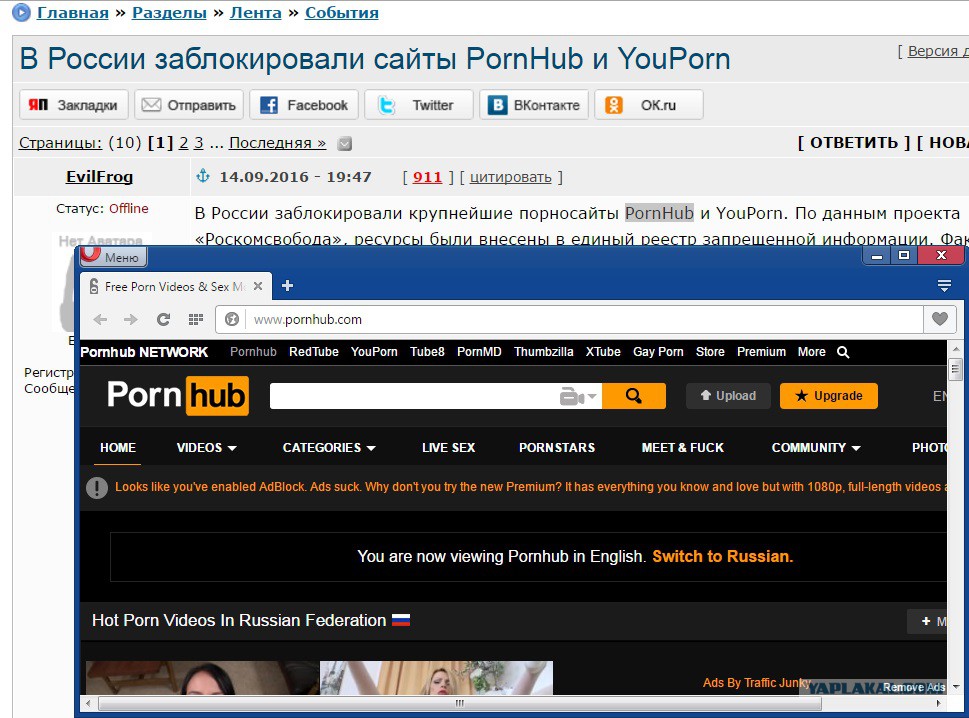The width and height of the screenshot is (969, 718).
Task: Open the Opera Меню button
Action: [x=112, y=256]
